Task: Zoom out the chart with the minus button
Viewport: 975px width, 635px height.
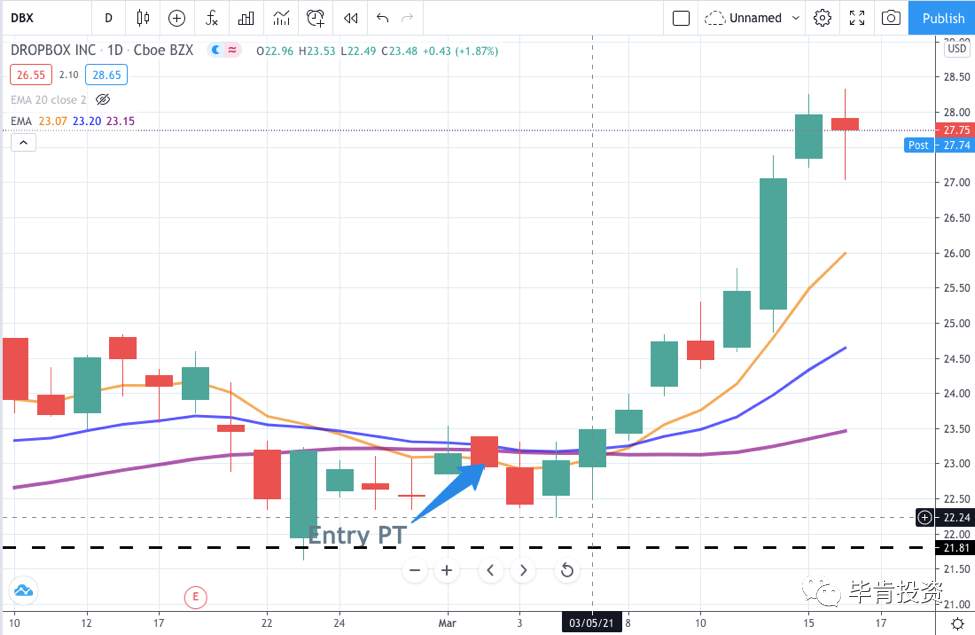Action: [415, 570]
